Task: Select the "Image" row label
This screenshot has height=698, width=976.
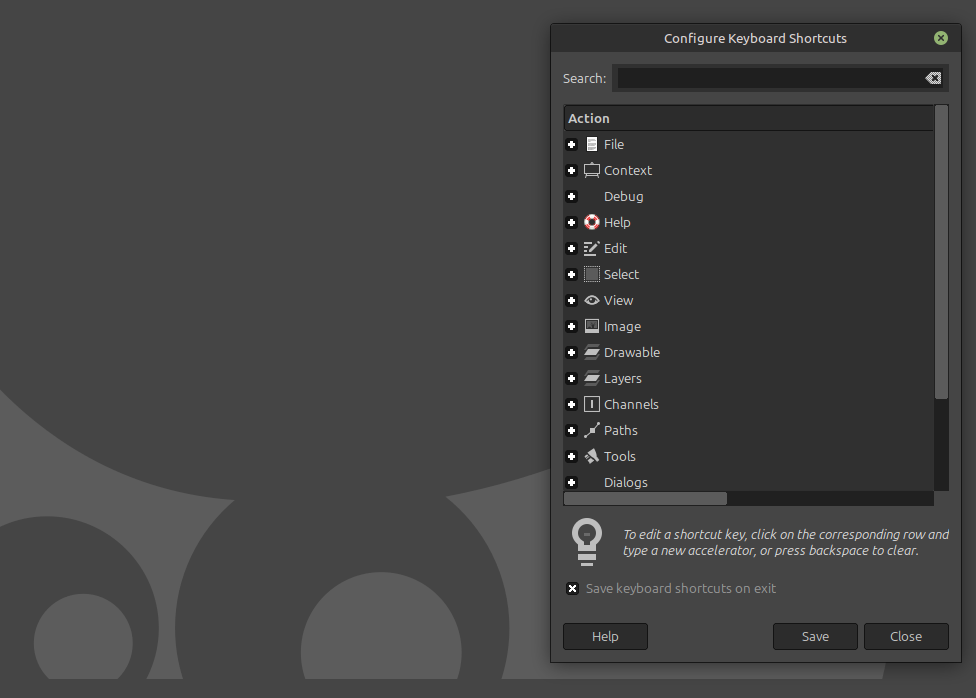Action: pyautogui.click(x=622, y=327)
